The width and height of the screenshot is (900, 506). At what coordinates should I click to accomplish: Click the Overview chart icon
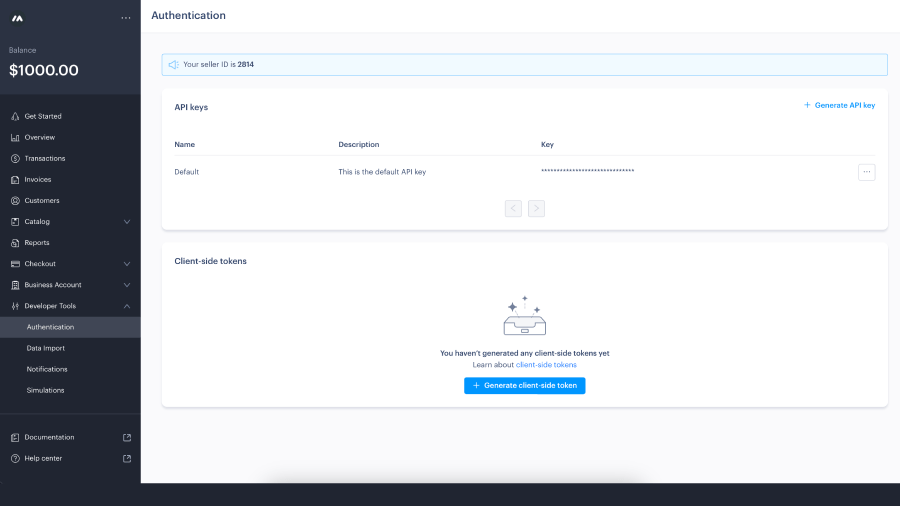pos(15,137)
